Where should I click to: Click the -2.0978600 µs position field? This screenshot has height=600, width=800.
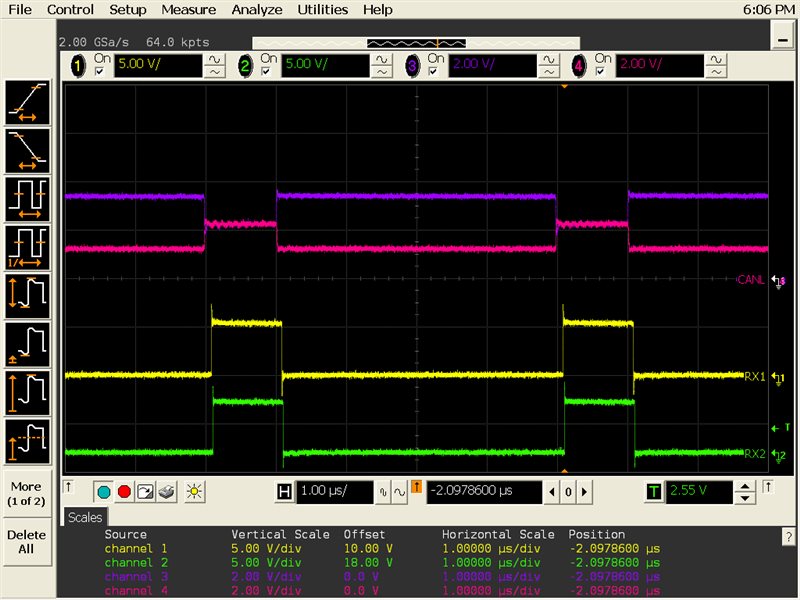point(484,492)
